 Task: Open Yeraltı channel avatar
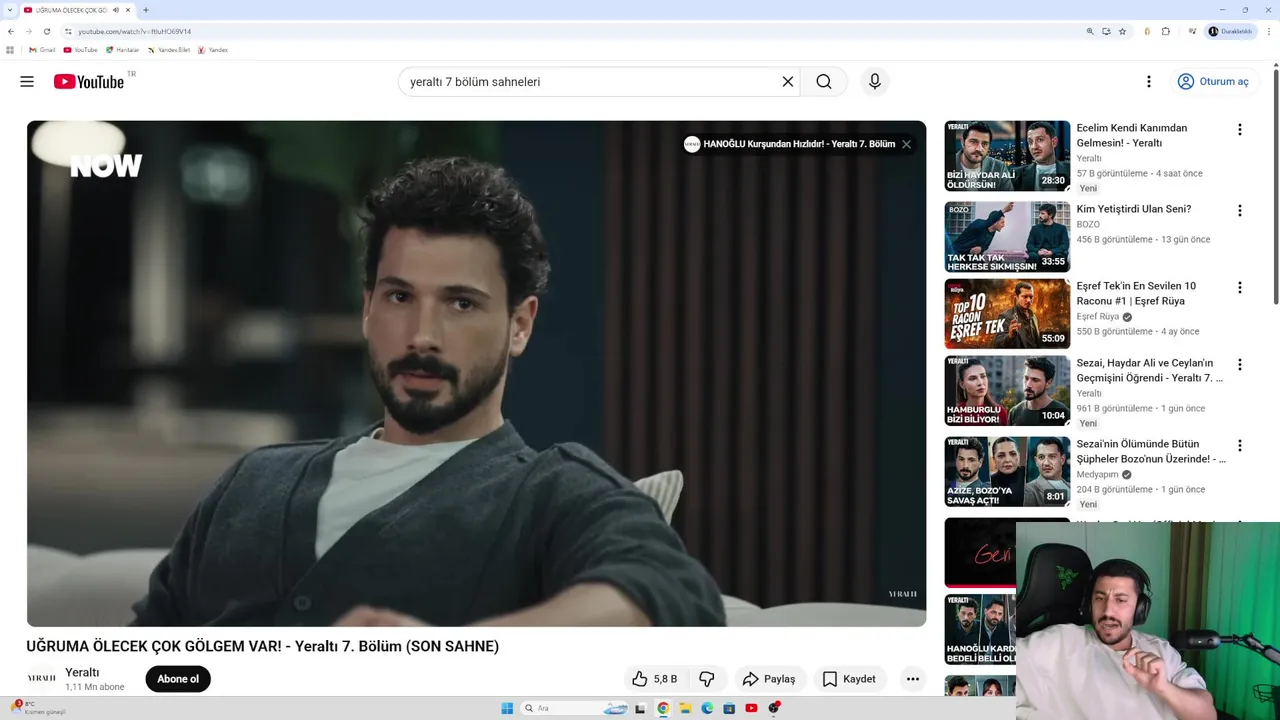tap(42, 679)
